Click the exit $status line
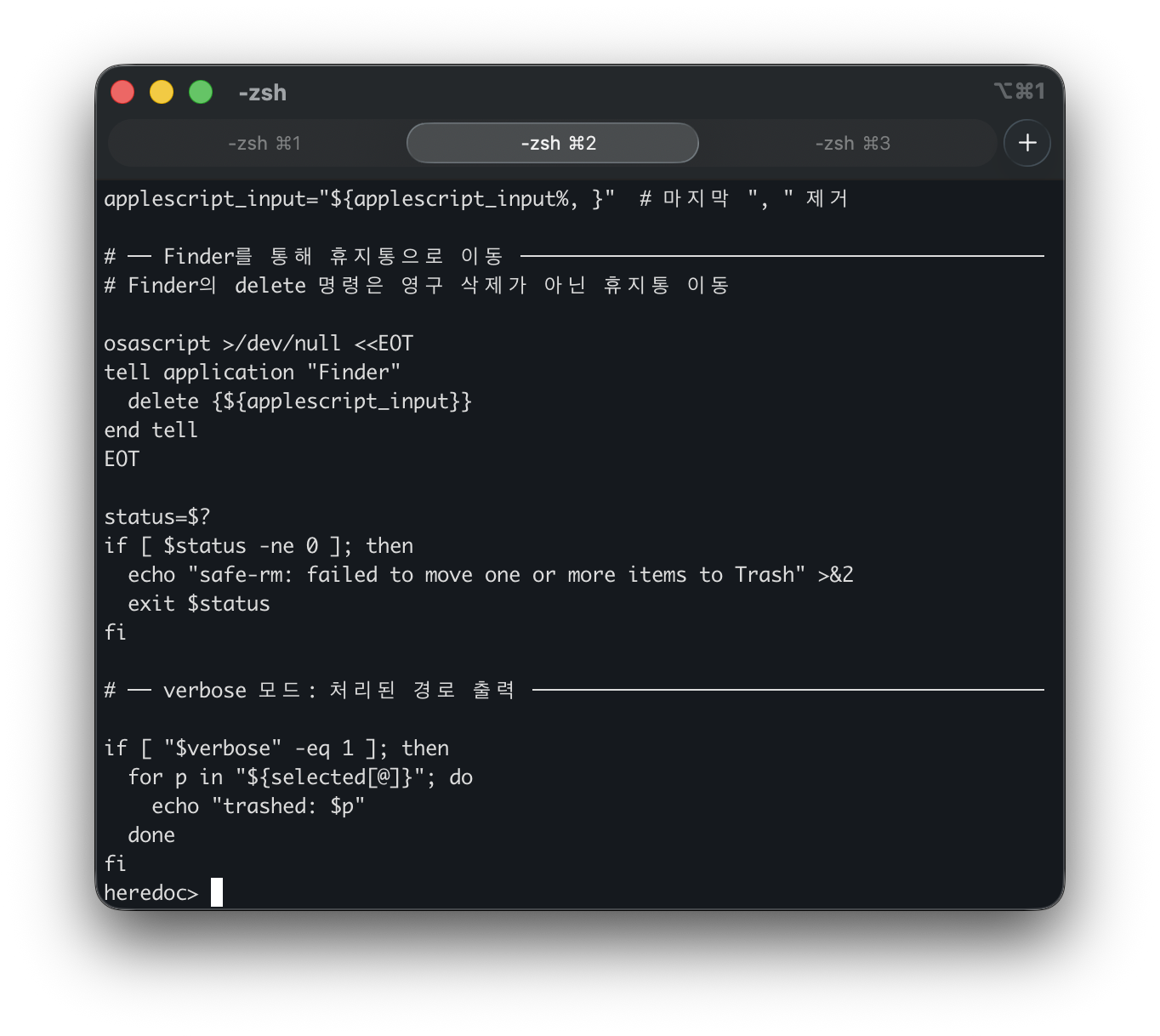The width and height of the screenshot is (1160, 1036). pos(198,604)
